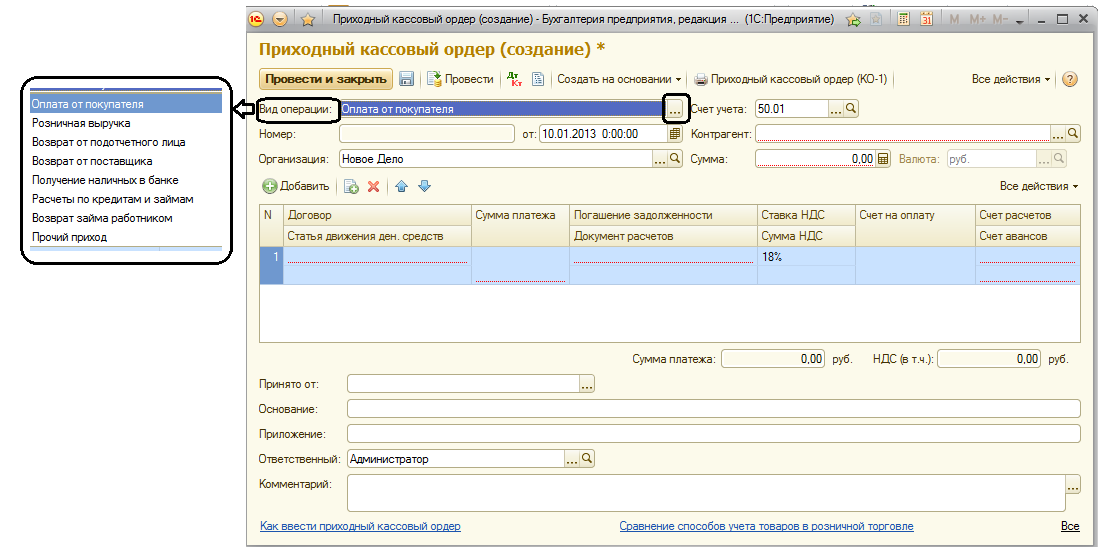This screenshot has width=1098, height=547.
Task: Click the floppy disk save icon
Action: click(407, 79)
